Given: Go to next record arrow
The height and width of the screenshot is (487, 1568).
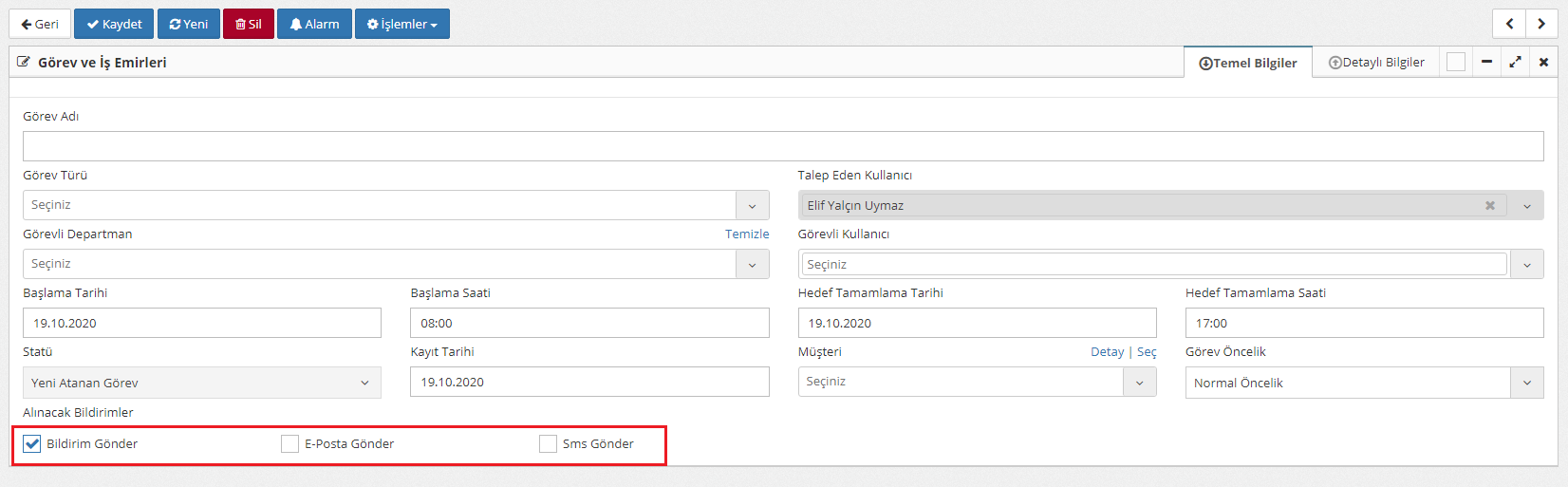Looking at the screenshot, I should pos(1541,24).
